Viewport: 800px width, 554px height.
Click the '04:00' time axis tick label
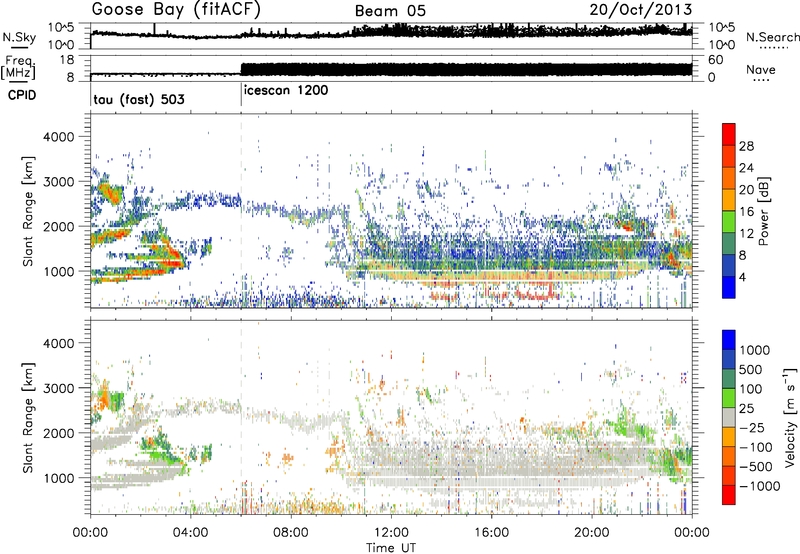[x=190, y=533]
